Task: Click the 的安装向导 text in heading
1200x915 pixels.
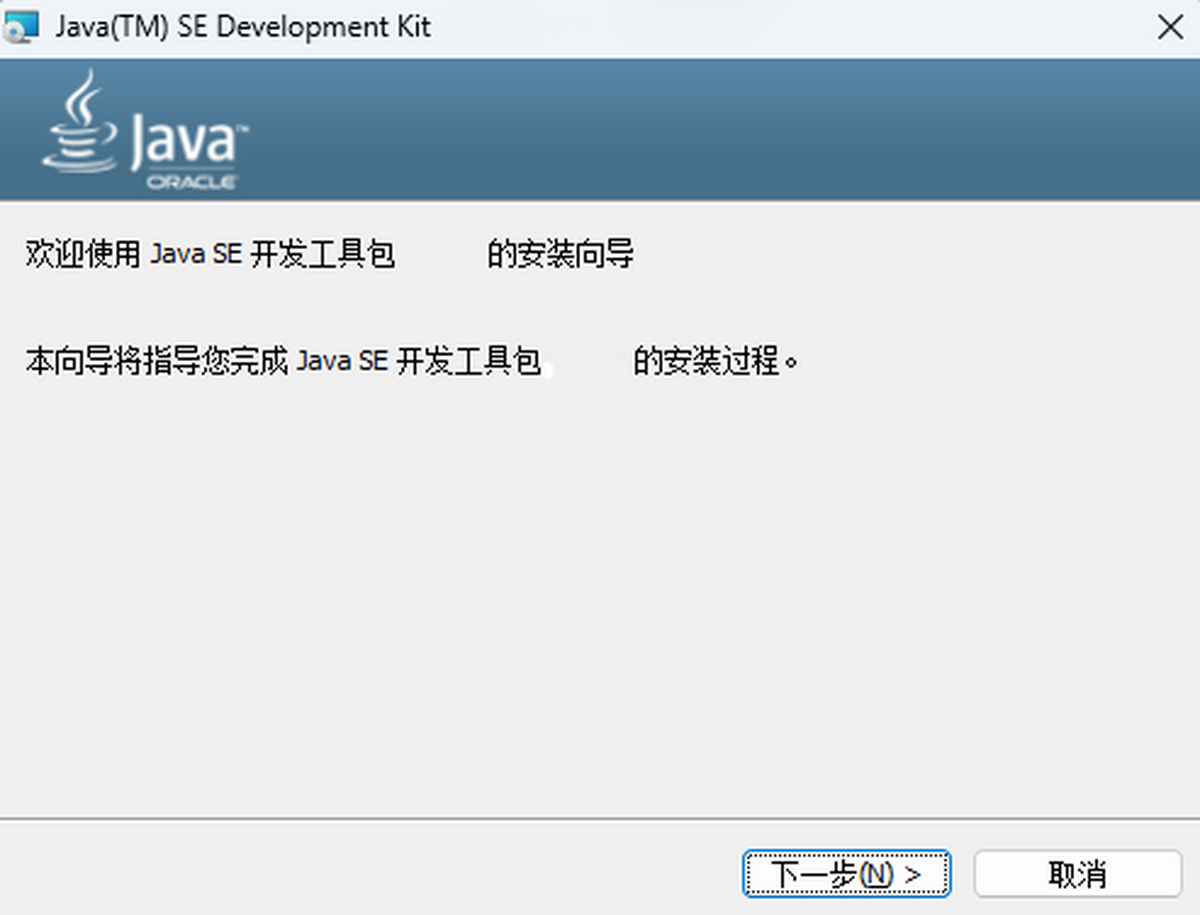Action: point(560,255)
